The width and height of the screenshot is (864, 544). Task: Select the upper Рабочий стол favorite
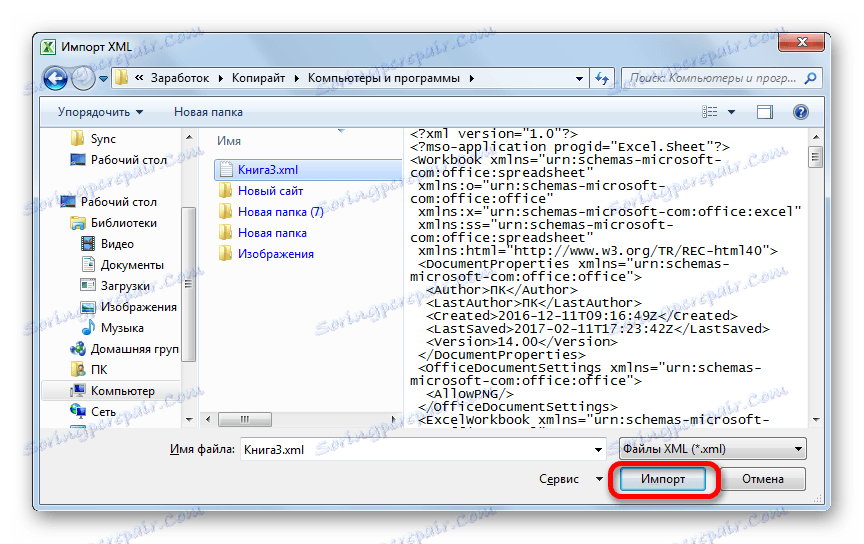128,160
